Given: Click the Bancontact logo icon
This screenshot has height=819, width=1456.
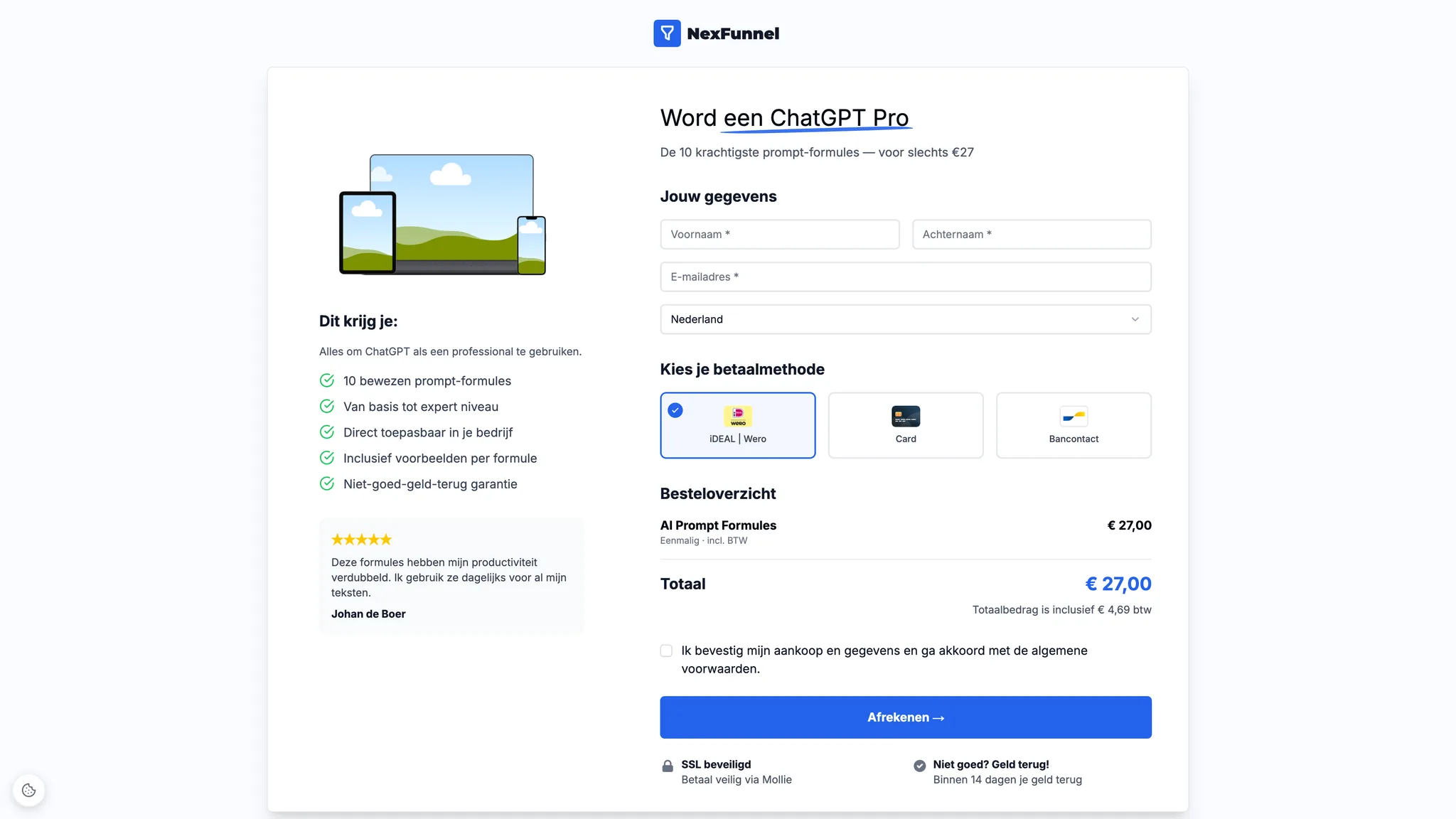Looking at the screenshot, I should [1074, 416].
